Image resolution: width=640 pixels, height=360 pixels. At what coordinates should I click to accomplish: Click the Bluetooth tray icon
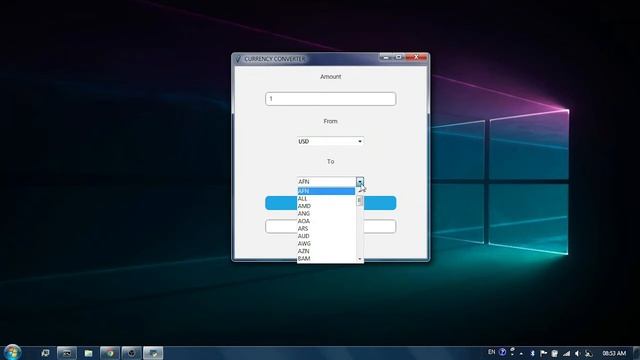tap(532, 353)
